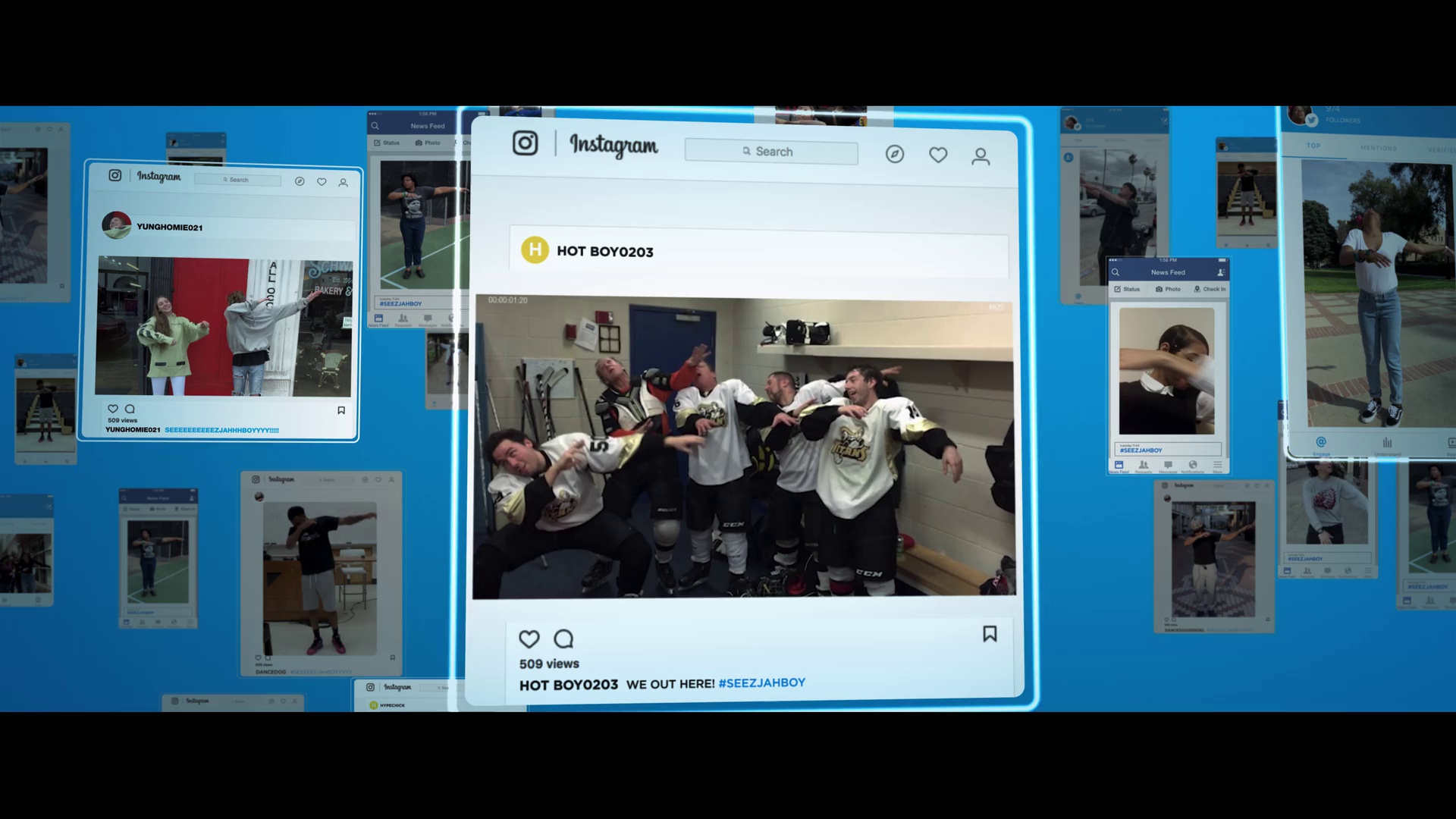This screenshot has width=1456, height=819.
Task: Open compass icon in YUNGHOMIE021 card header
Action: pyautogui.click(x=300, y=181)
